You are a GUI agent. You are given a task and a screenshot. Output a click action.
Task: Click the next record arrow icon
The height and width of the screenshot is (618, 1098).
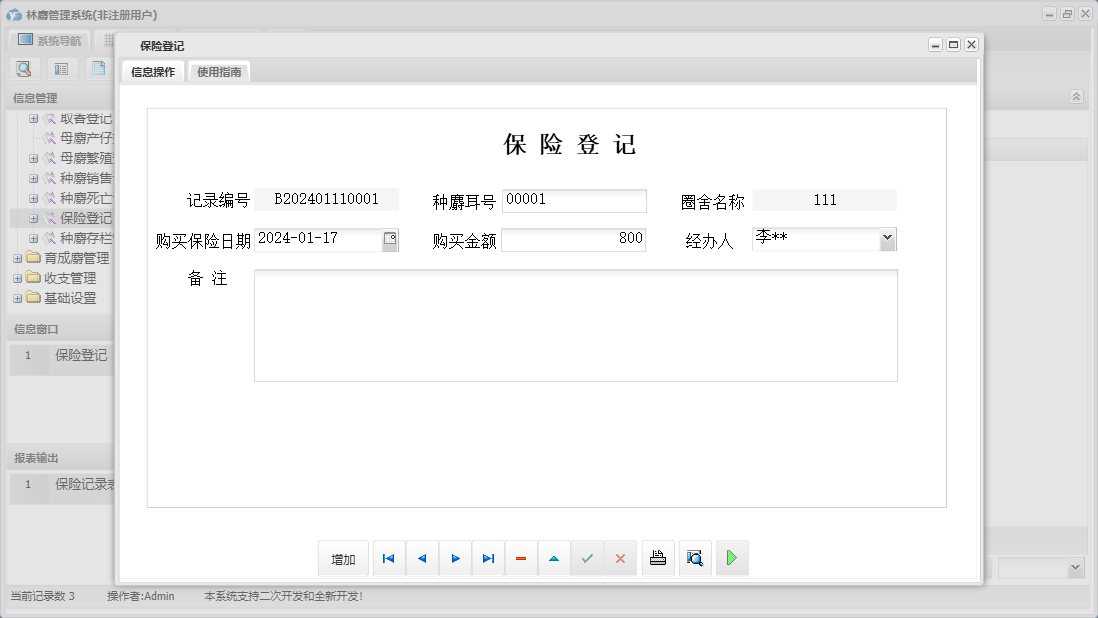pyautogui.click(x=455, y=558)
